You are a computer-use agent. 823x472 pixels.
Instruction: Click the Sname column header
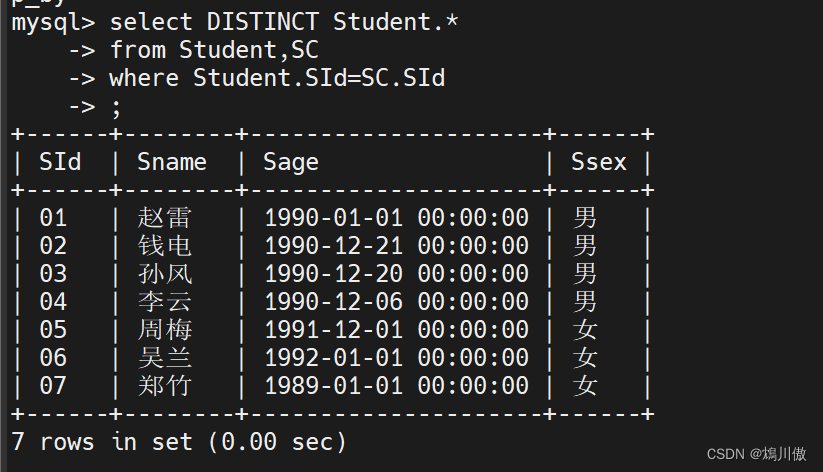pyautogui.click(x=172, y=162)
